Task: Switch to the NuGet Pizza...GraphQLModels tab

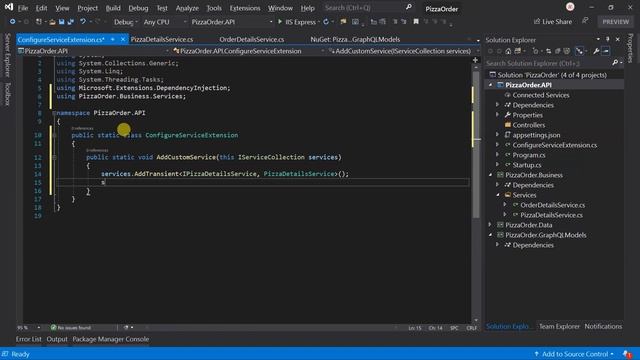Action: coord(355,39)
